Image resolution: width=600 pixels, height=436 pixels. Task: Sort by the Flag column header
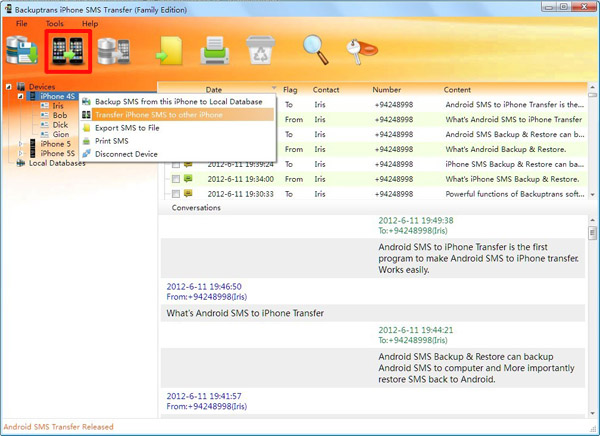click(x=290, y=90)
